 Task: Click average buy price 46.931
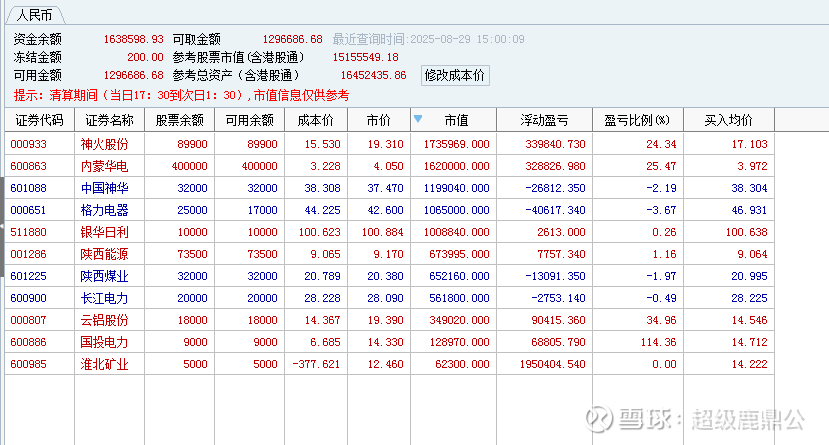tap(749, 210)
